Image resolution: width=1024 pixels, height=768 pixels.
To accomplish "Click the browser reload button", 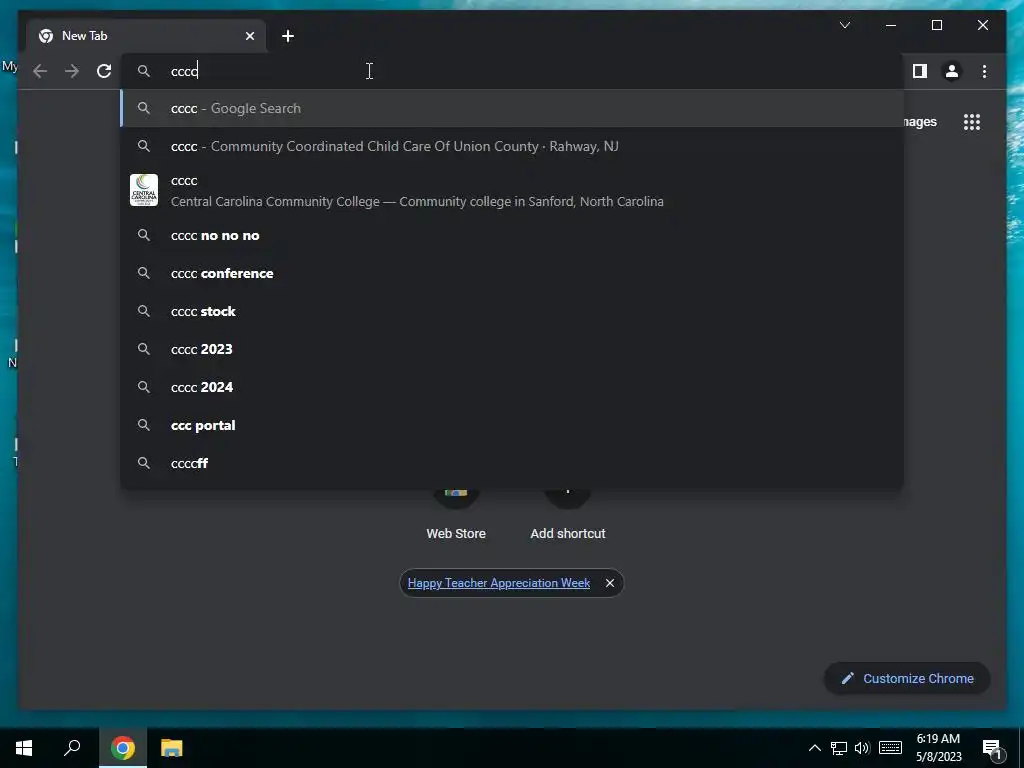I will pyautogui.click(x=104, y=71).
